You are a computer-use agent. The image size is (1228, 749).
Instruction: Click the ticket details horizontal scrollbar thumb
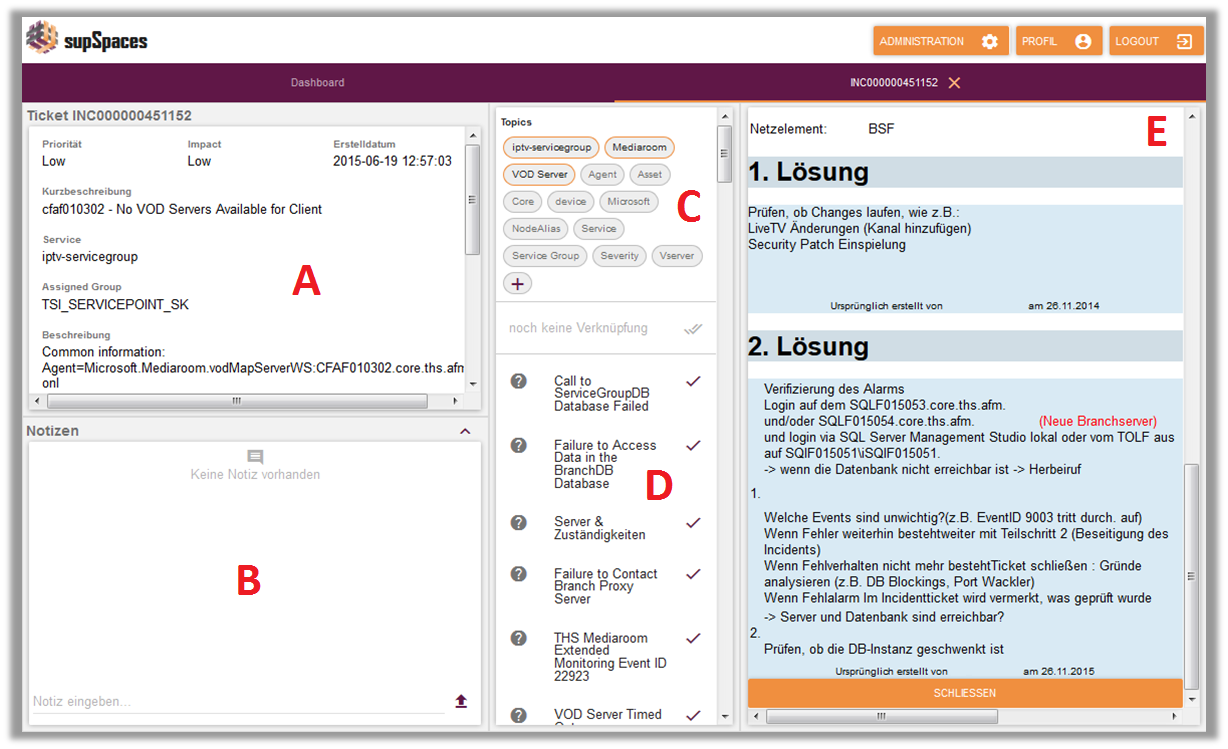[x=237, y=401]
